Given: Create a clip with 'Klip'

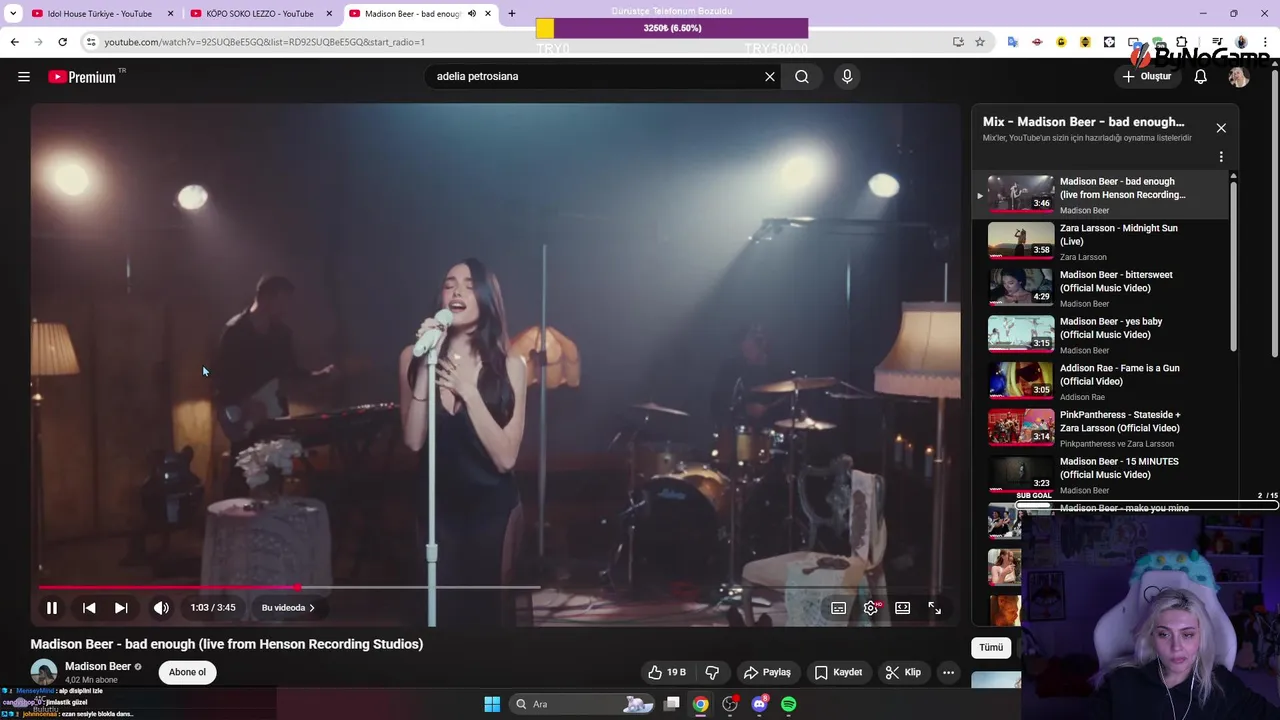Looking at the screenshot, I should point(903,672).
